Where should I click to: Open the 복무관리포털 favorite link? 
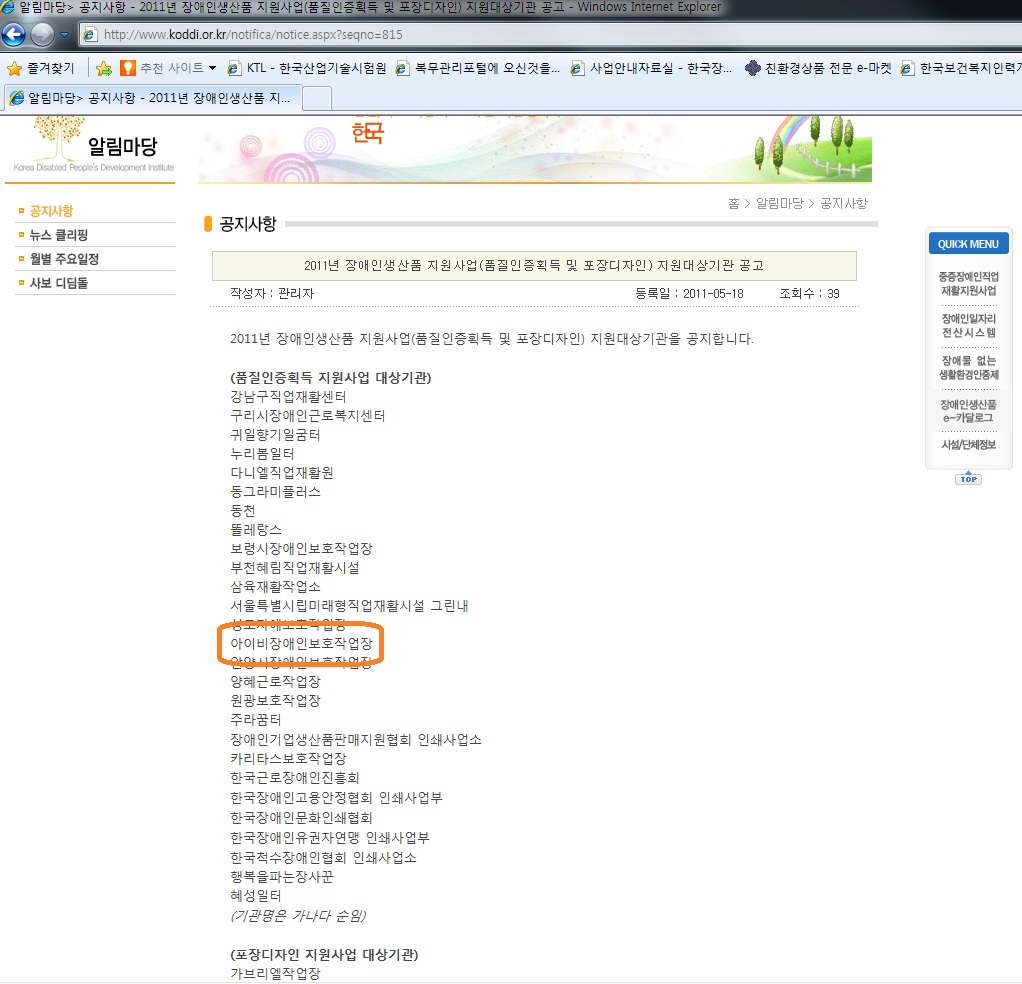[x=478, y=68]
